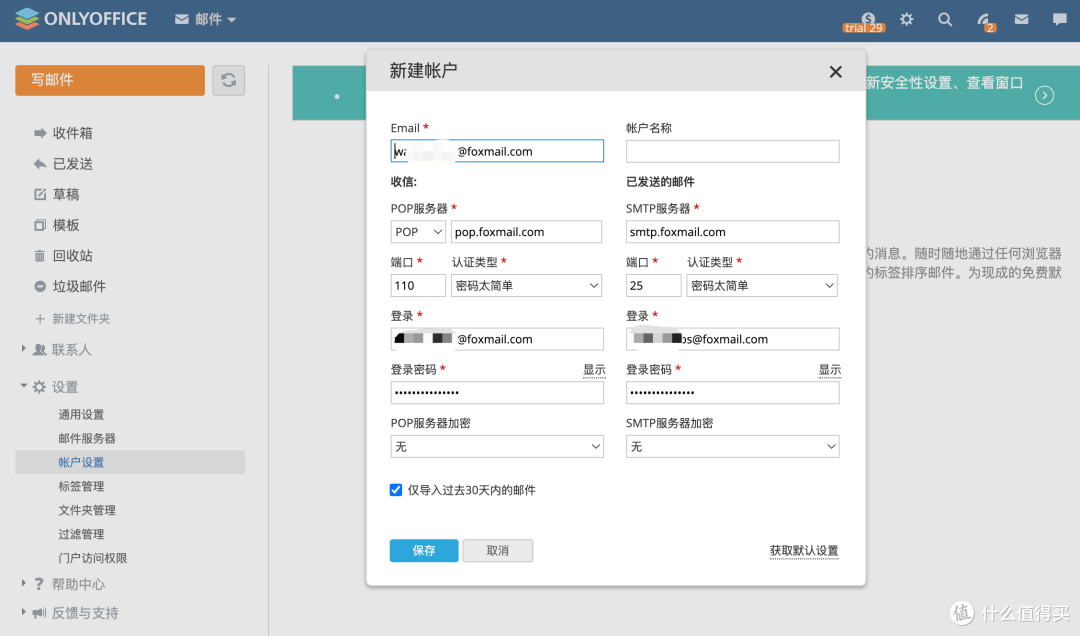Select 帐户设置 account settings
The height and width of the screenshot is (636, 1080).
[130, 462]
